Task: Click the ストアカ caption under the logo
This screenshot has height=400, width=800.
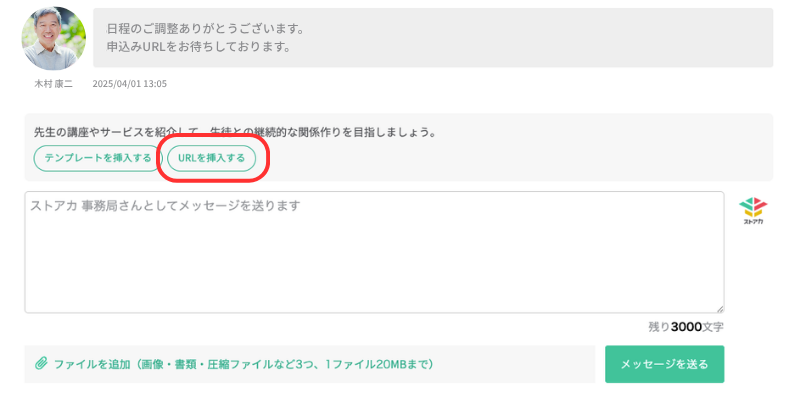Action: pyautogui.click(x=753, y=221)
